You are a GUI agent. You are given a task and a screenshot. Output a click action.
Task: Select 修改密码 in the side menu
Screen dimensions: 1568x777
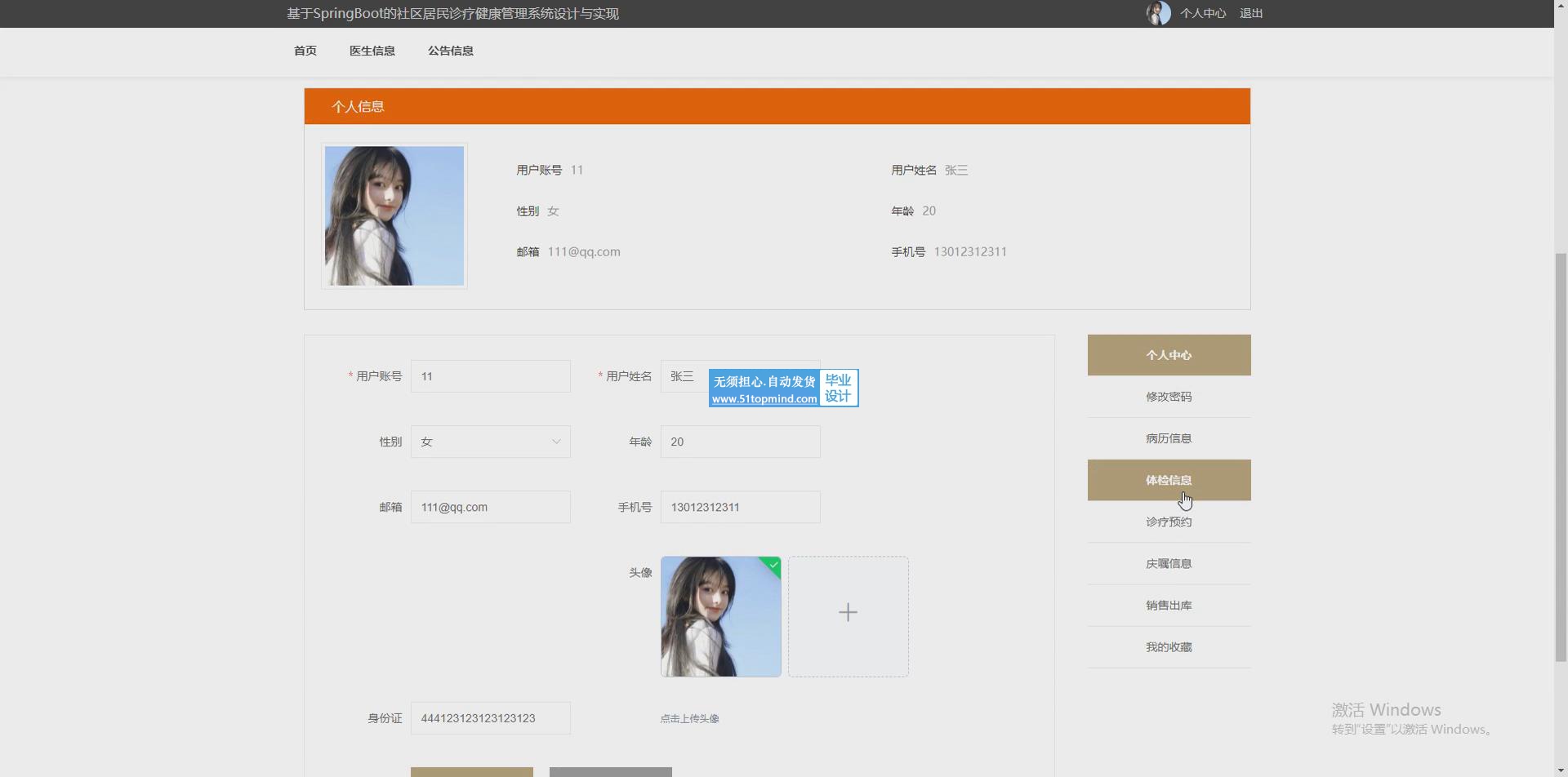[x=1169, y=397]
